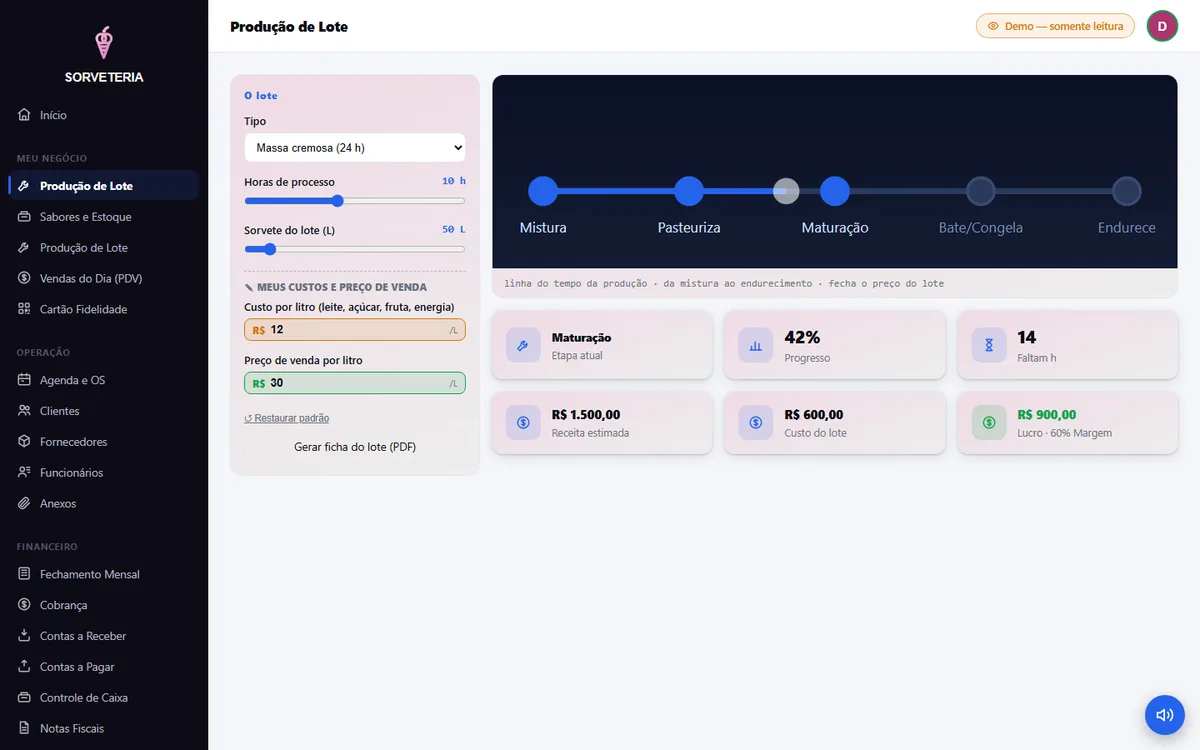Open the user avatar labeled D
1200x750 pixels.
point(1162,26)
